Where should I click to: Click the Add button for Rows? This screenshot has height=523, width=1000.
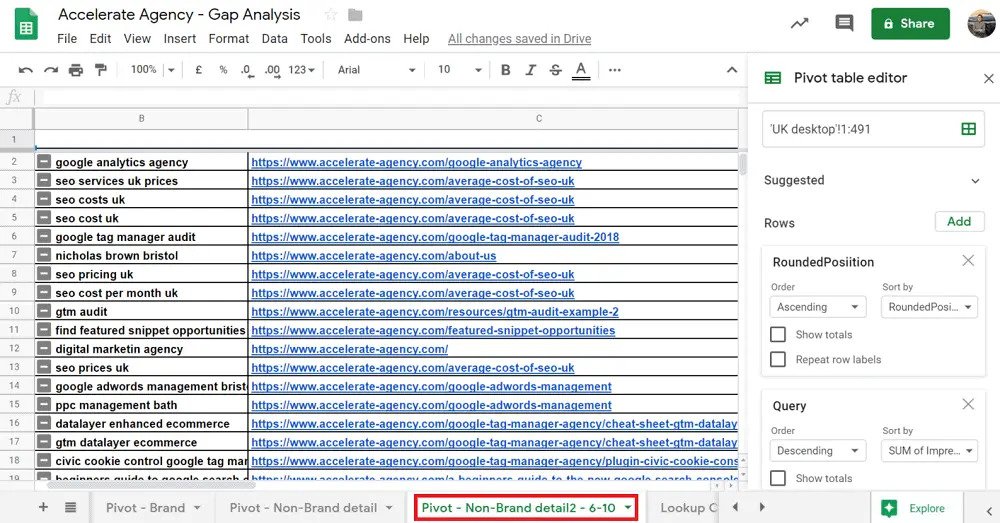959,221
